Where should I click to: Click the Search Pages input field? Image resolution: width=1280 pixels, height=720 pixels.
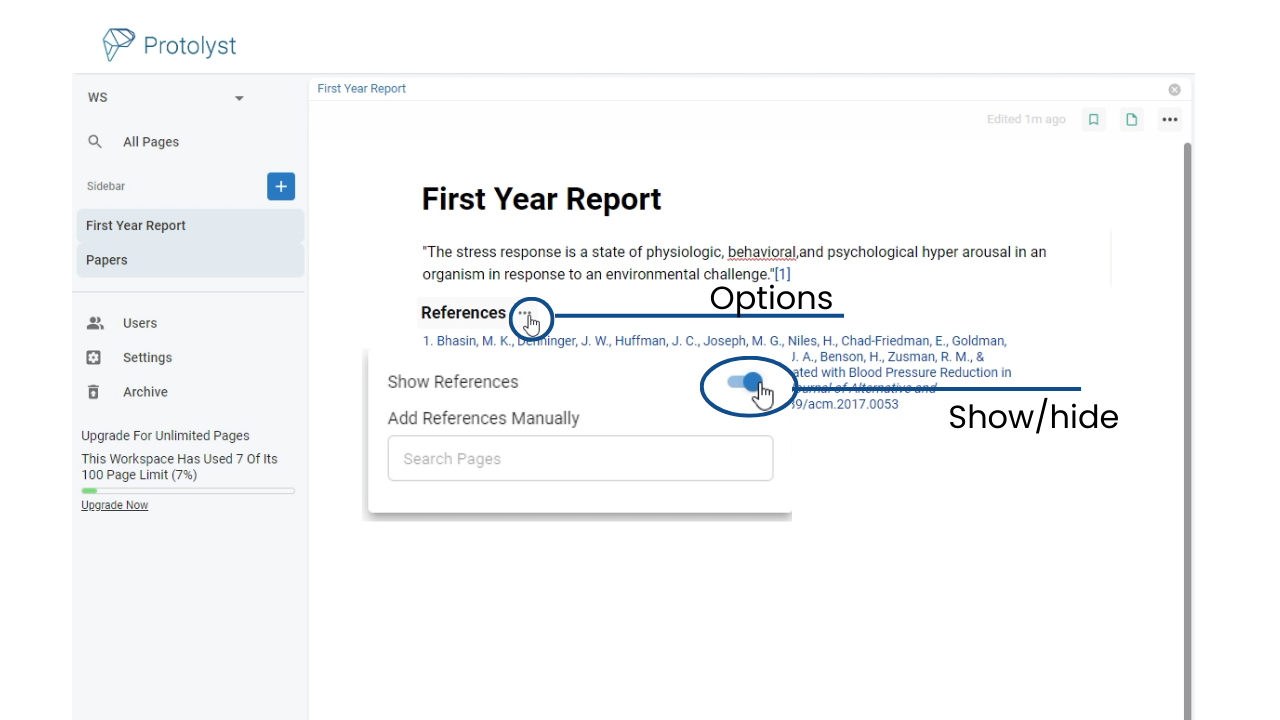click(x=580, y=458)
